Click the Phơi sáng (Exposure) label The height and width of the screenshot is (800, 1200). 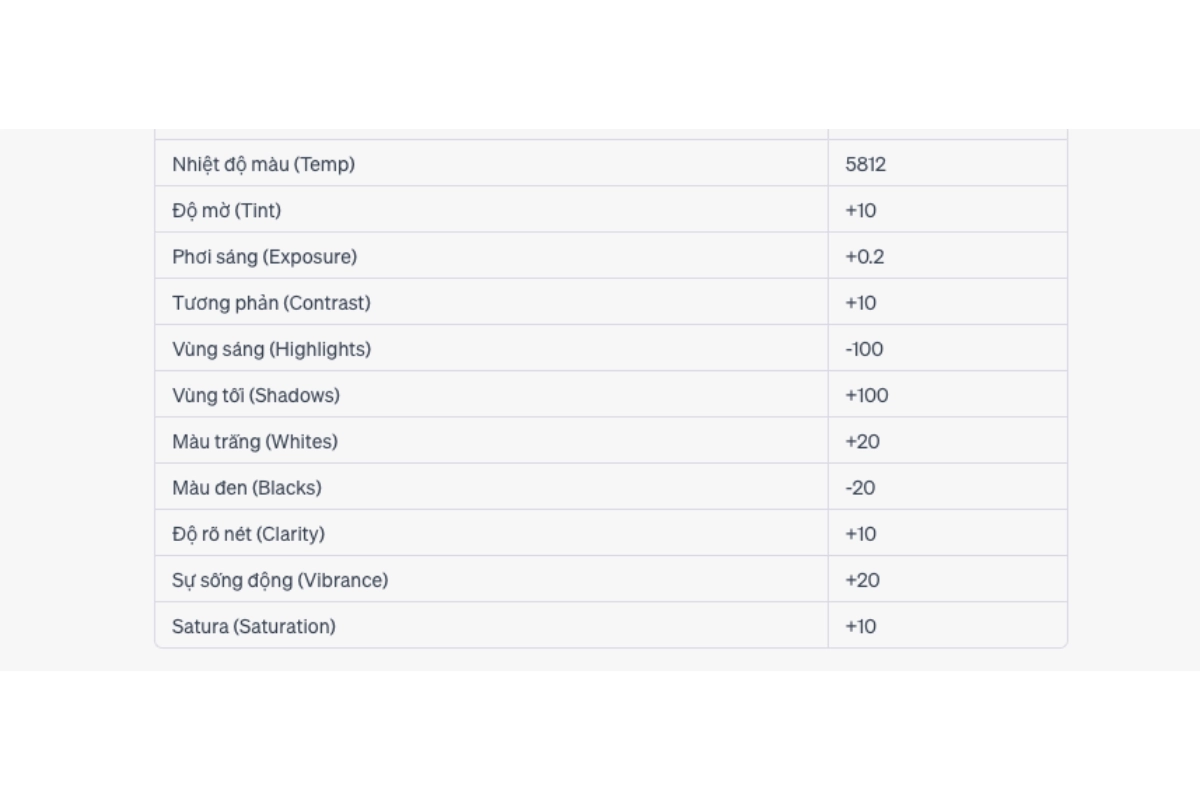pyautogui.click(x=264, y=256)
